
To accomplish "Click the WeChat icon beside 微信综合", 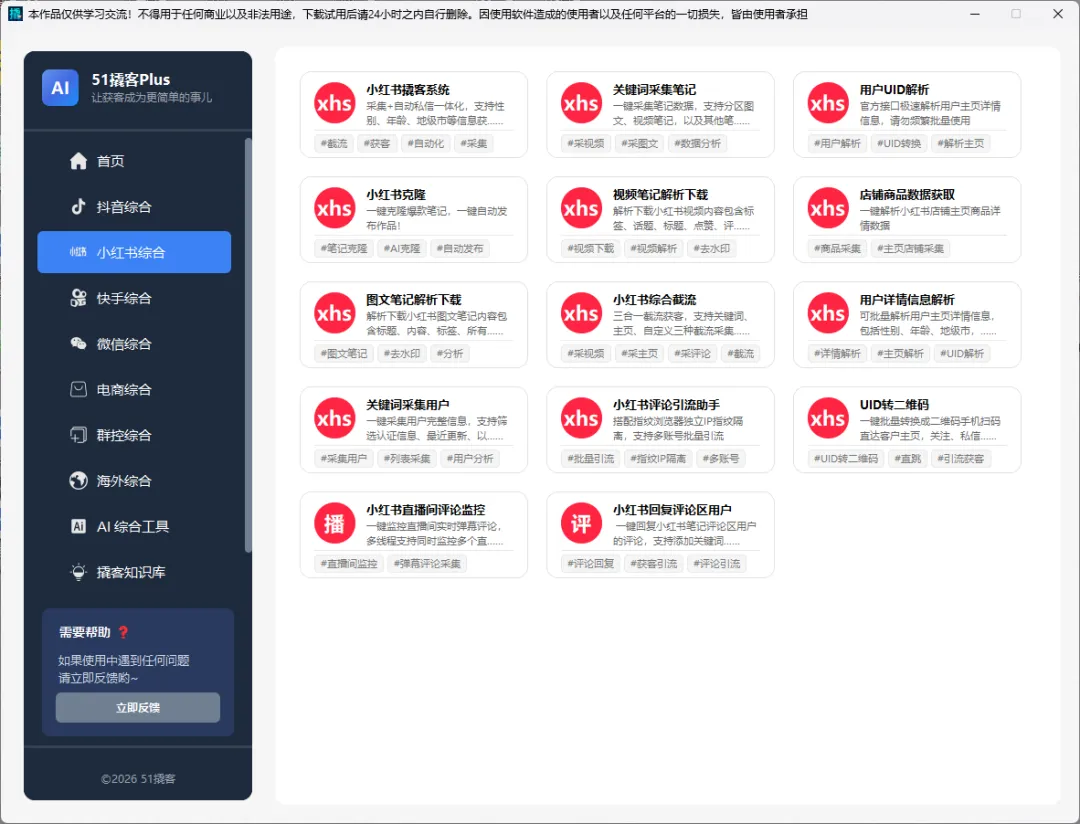I will [x=79, y=344].
